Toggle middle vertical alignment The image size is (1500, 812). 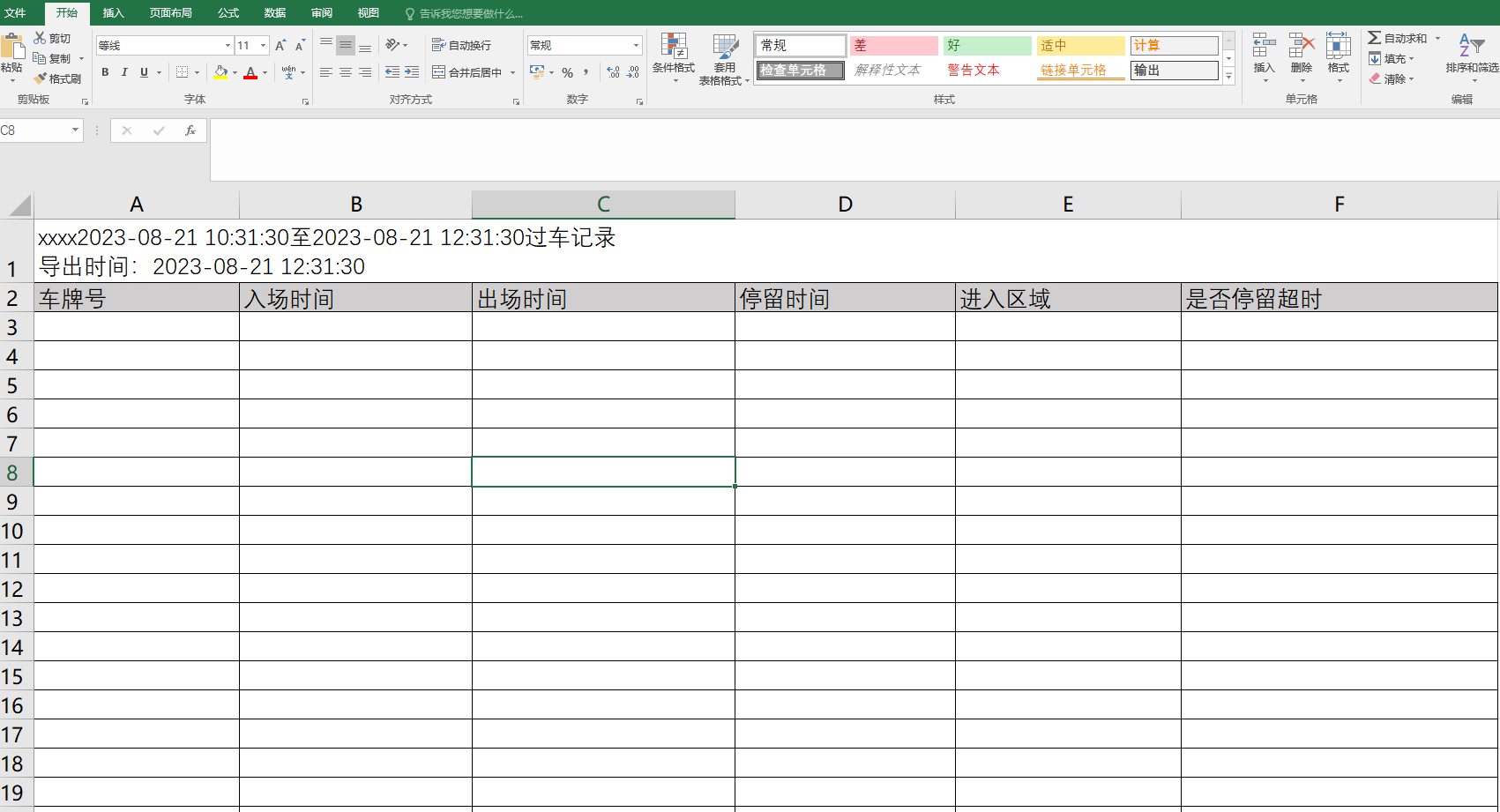click(x=346, y=45)
